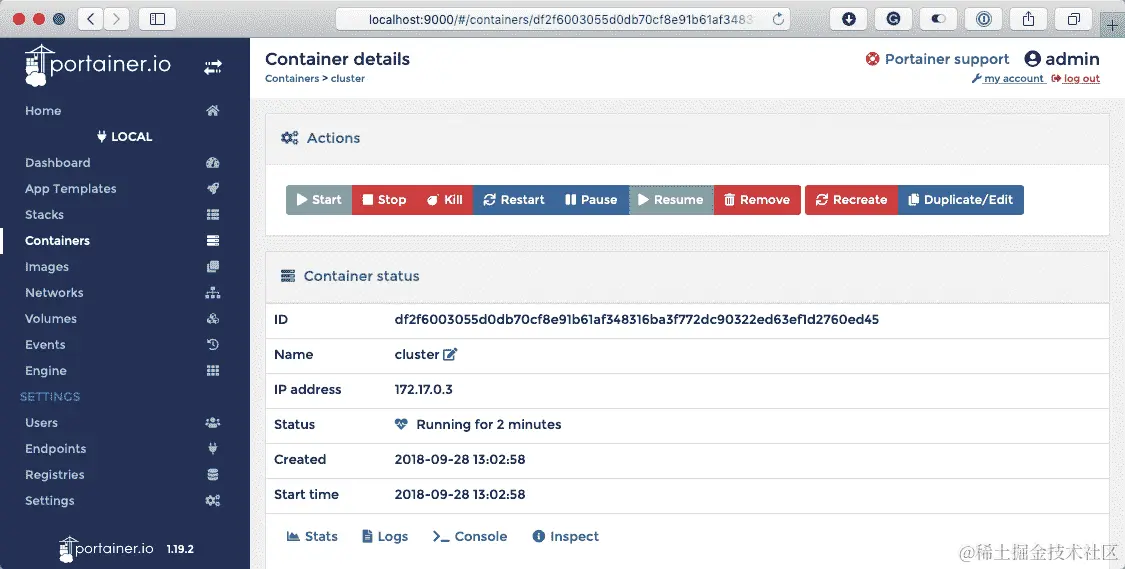Click the Recreate container button

click(852, 199)
